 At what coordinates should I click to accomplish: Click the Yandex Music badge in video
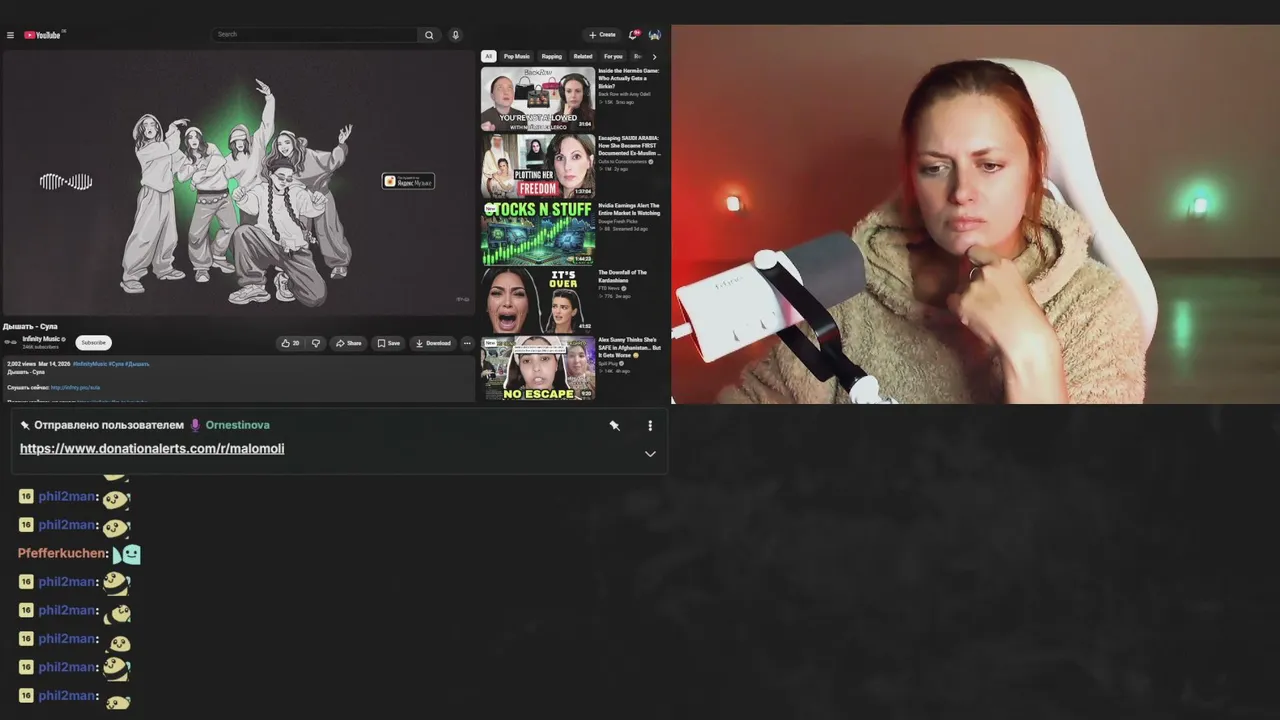(x=408, y=181)
